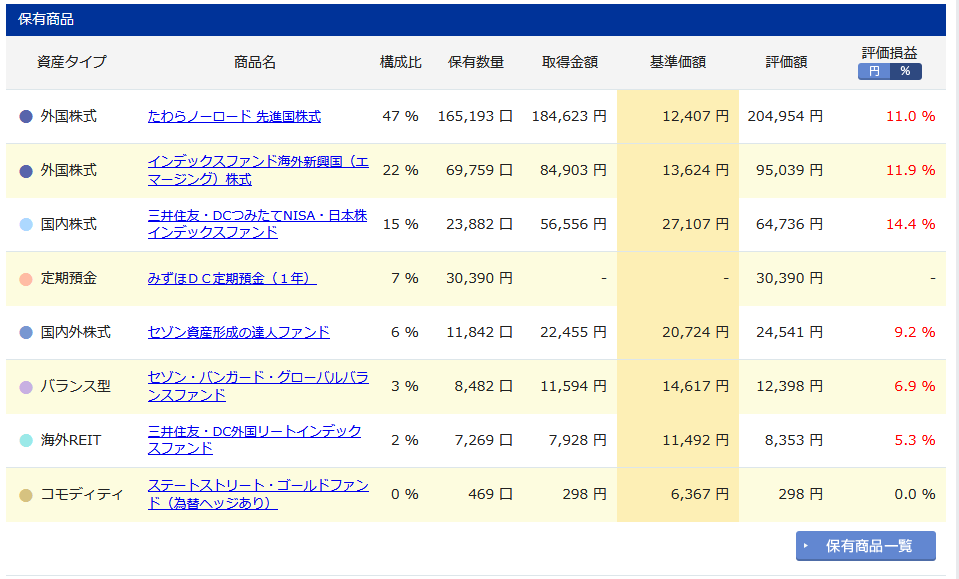Click the 商品名 column header
This screenshot has height=579, width=959.
click(x=255, y=62)
